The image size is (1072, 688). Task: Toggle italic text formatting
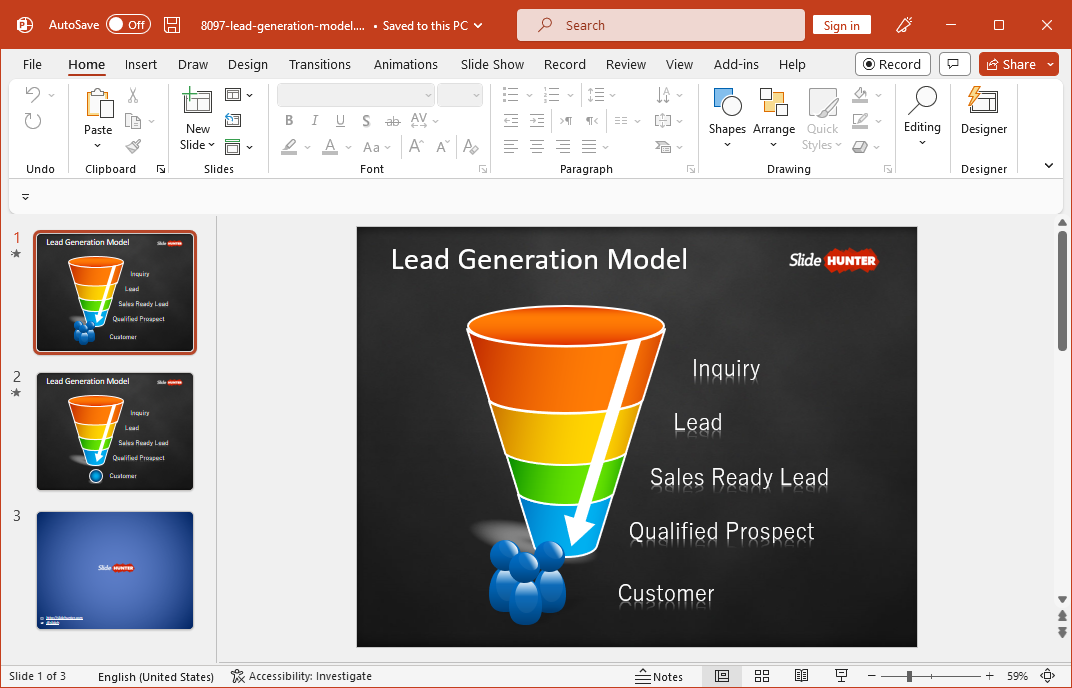(314, 120)
